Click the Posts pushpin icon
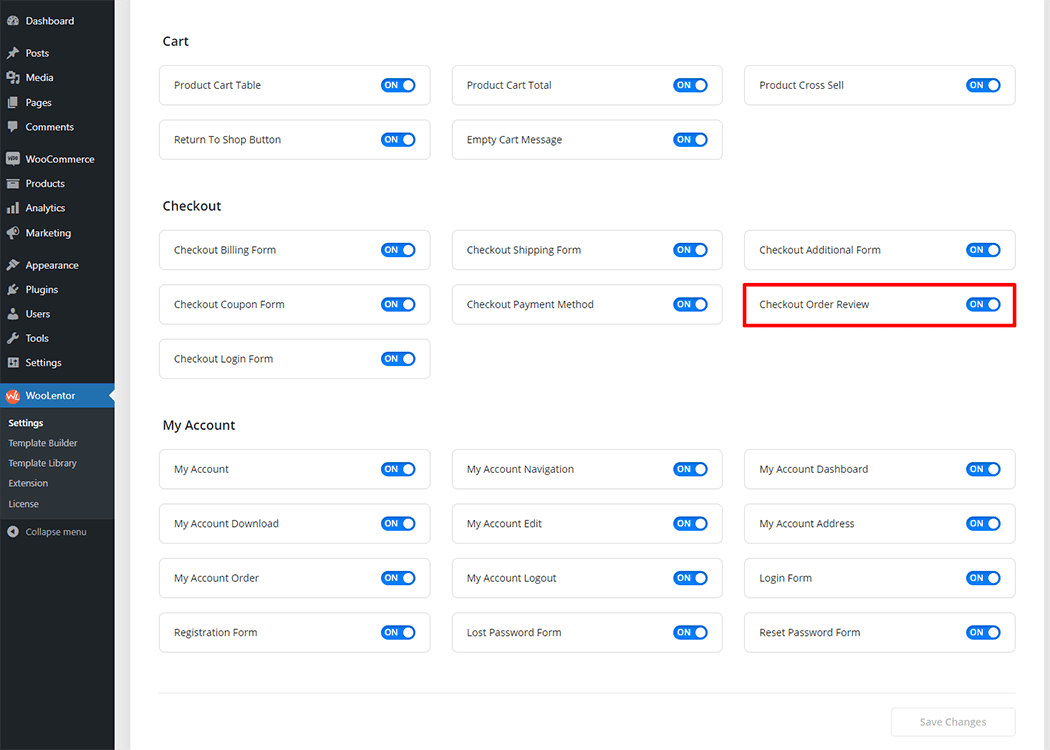1050x750 pixels. (x=13, y=53)
